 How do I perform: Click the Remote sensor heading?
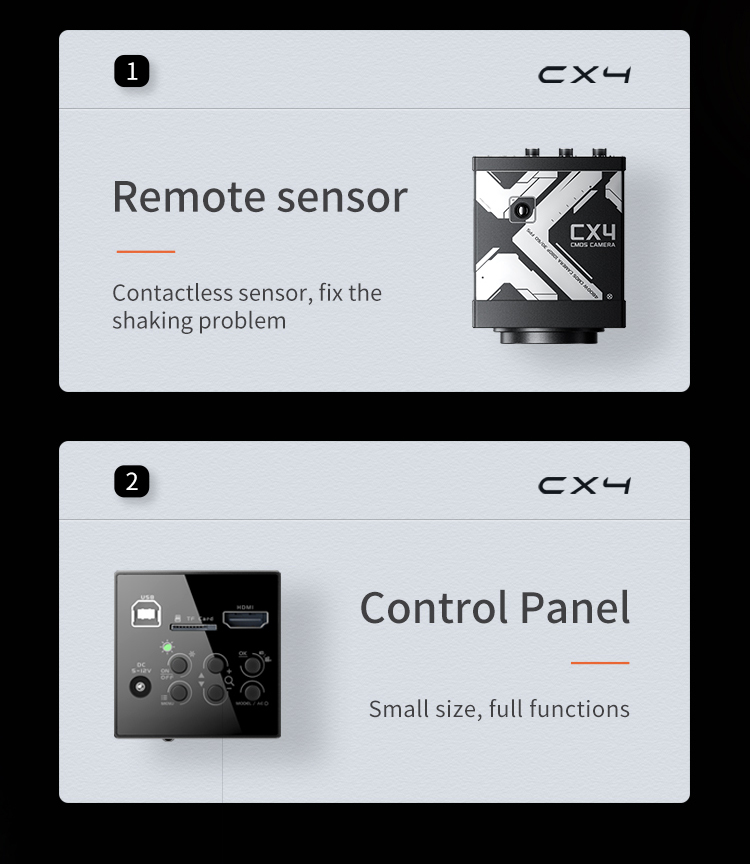260,197
